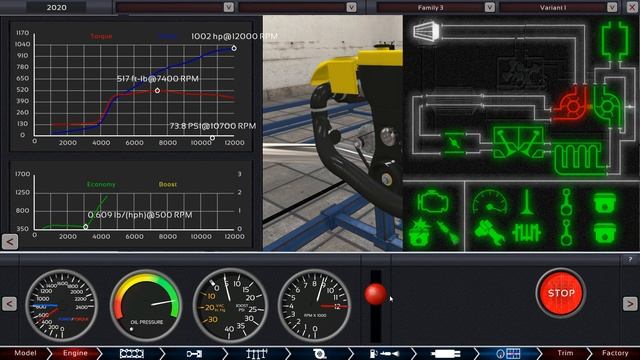Click the 2020 year field
The image size is (640, 360).
point(57,7)
